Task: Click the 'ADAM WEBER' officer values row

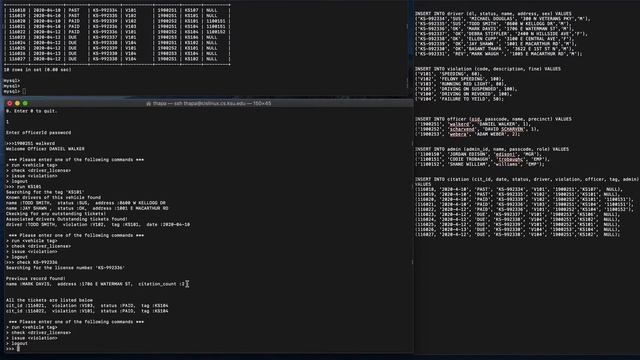Action: (468, 134)
